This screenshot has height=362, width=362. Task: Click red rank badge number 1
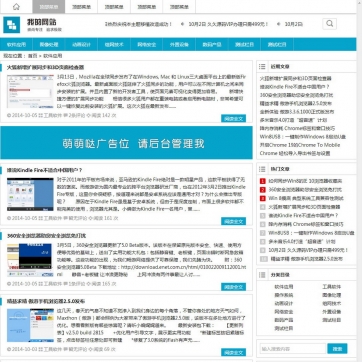[x=262, y=181]
